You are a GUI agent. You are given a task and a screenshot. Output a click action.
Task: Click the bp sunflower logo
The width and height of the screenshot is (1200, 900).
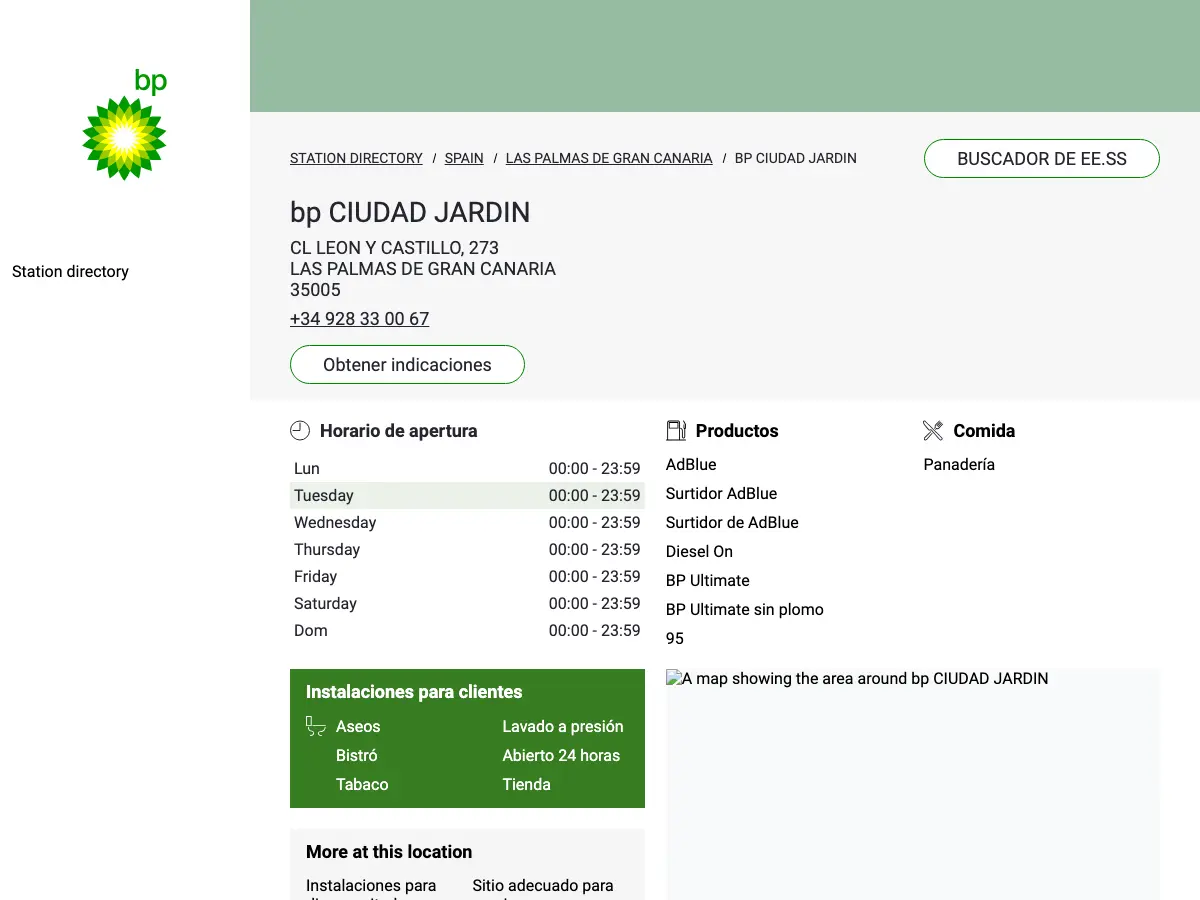[x=124, y=125]
